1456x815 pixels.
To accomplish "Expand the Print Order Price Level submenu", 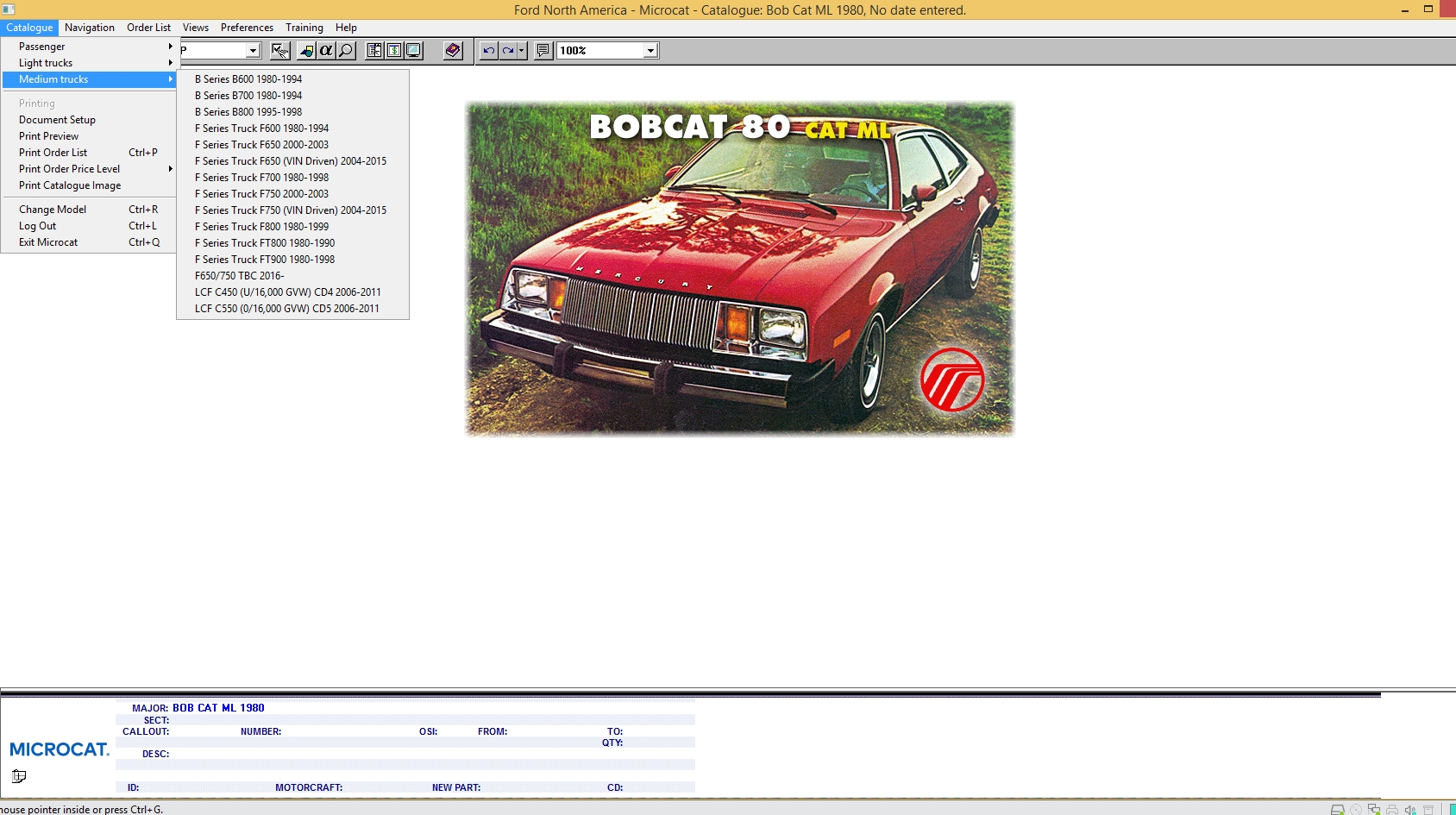I will point(89,169).
